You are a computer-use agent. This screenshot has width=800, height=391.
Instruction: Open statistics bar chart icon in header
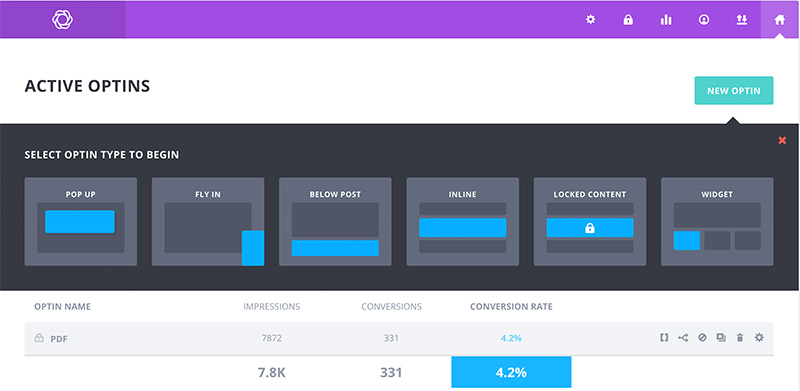pos(666,20)
